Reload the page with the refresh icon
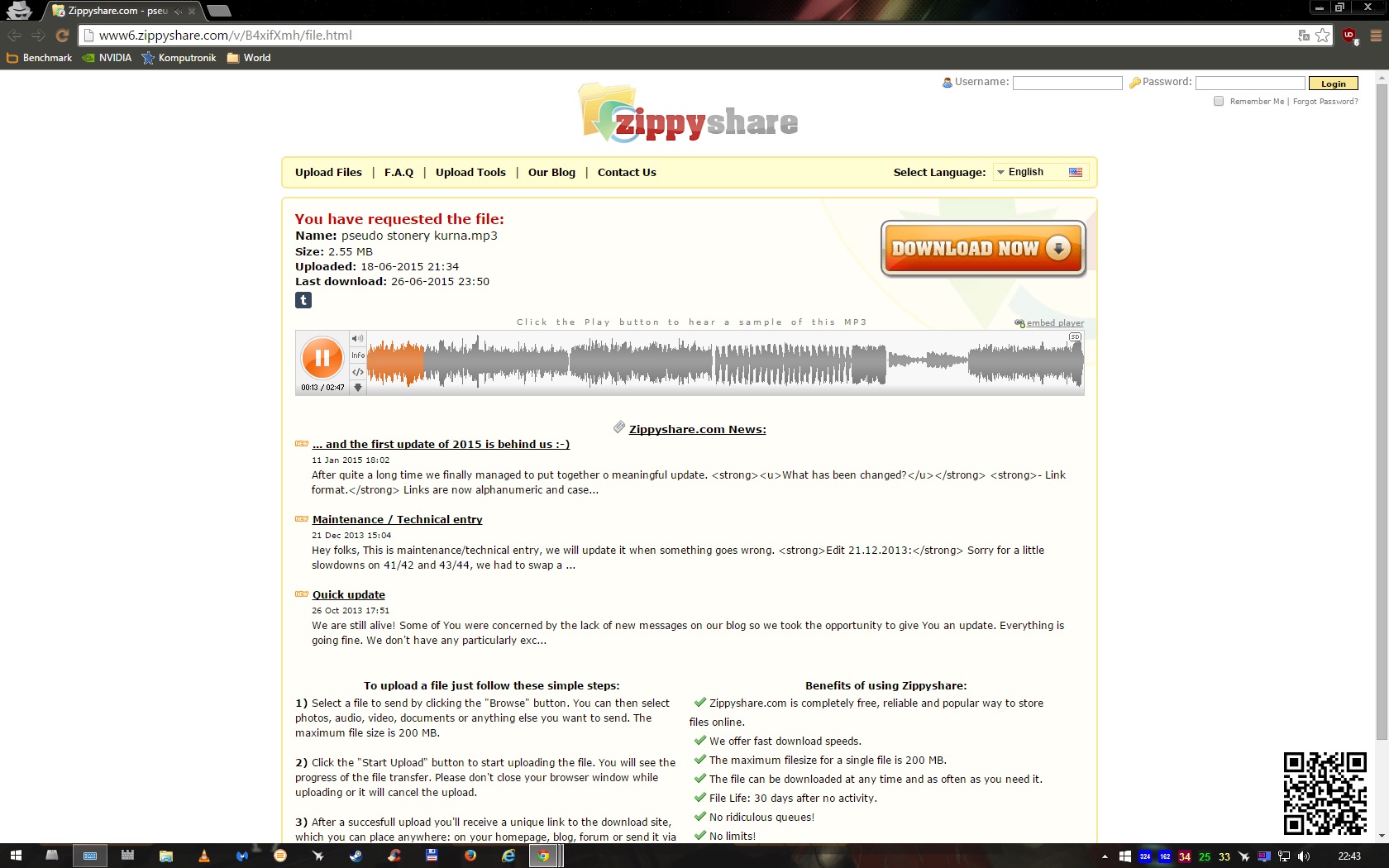This screenshot has width=1389, height=868. (62, 36)
